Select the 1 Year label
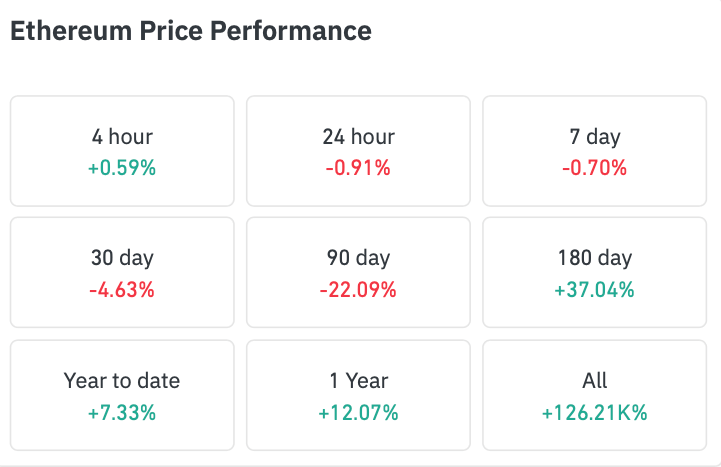721x467 pixels. pyautogui.click(x=358, y=380)
